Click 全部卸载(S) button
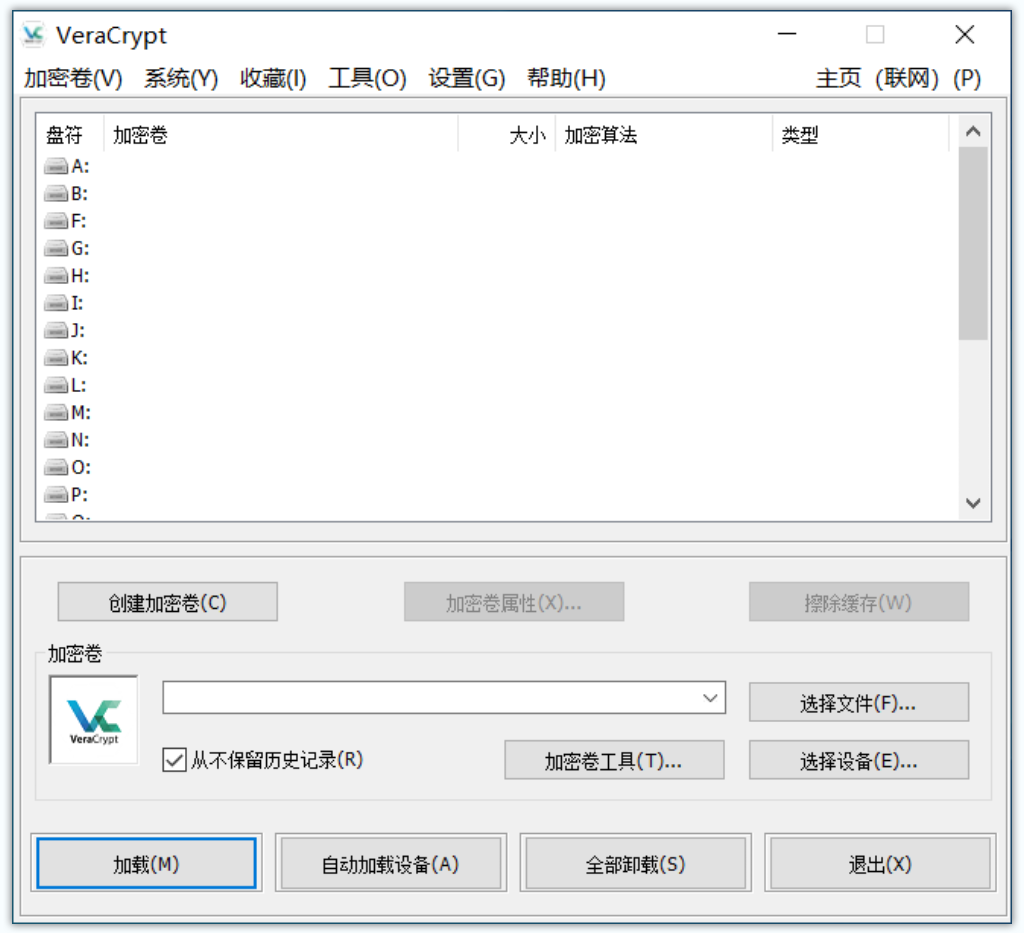 click(x=635, y=864)
